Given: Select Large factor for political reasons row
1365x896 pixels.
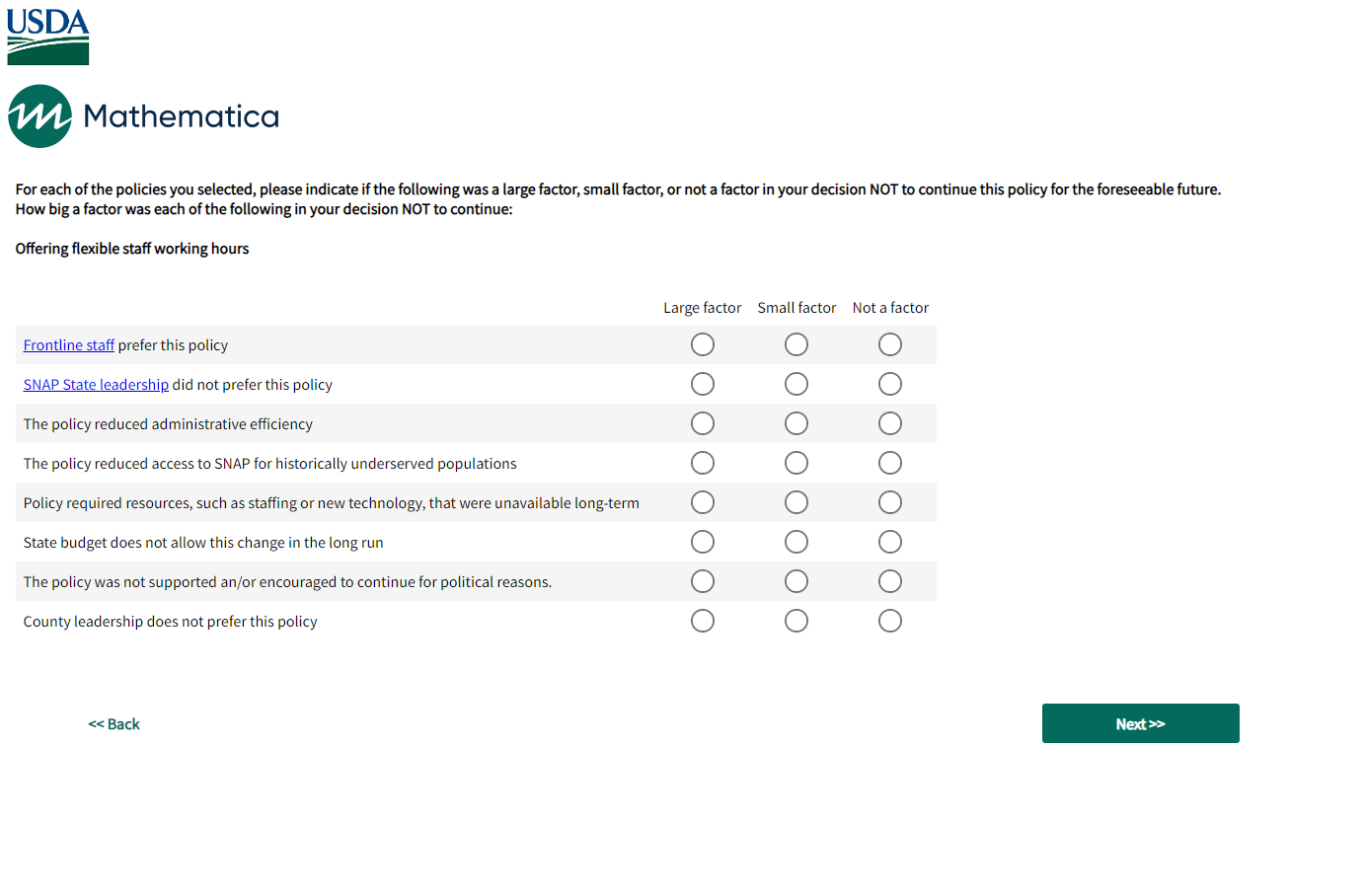Looking at the screenshot, I should (703, 581).
